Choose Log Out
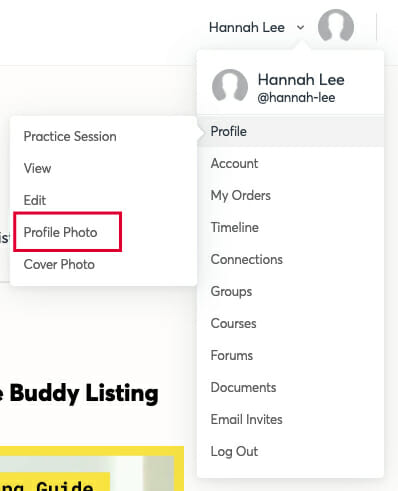This screenshot has height=491, width=398. pyautogui.click(x=291, y=451)
